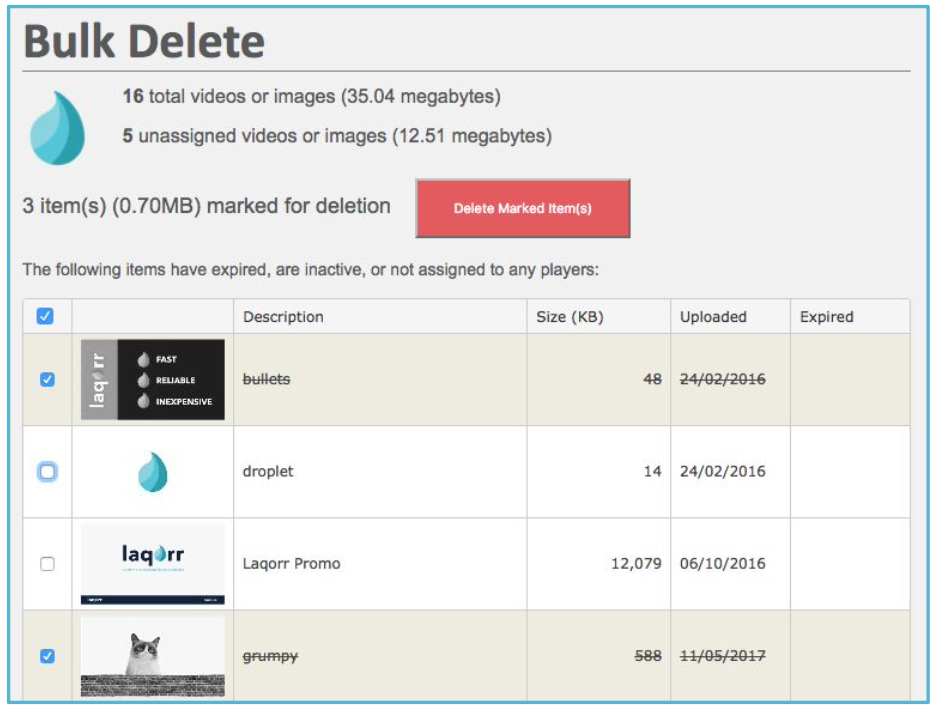
Task: Open the bullets thumbnail image
Action: click(153, 380)
